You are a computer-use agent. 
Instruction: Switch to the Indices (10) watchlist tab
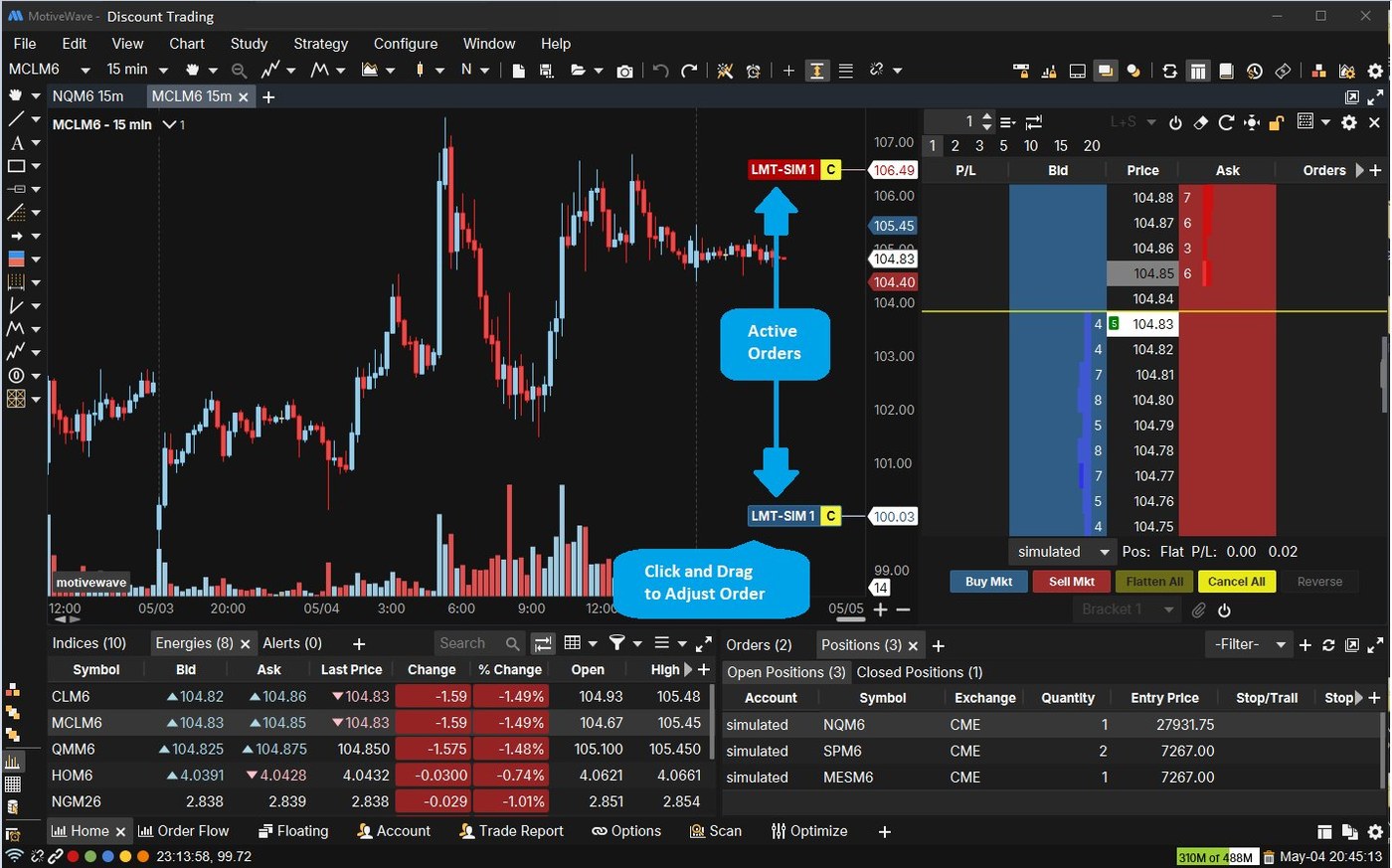[x=88, y=643]
